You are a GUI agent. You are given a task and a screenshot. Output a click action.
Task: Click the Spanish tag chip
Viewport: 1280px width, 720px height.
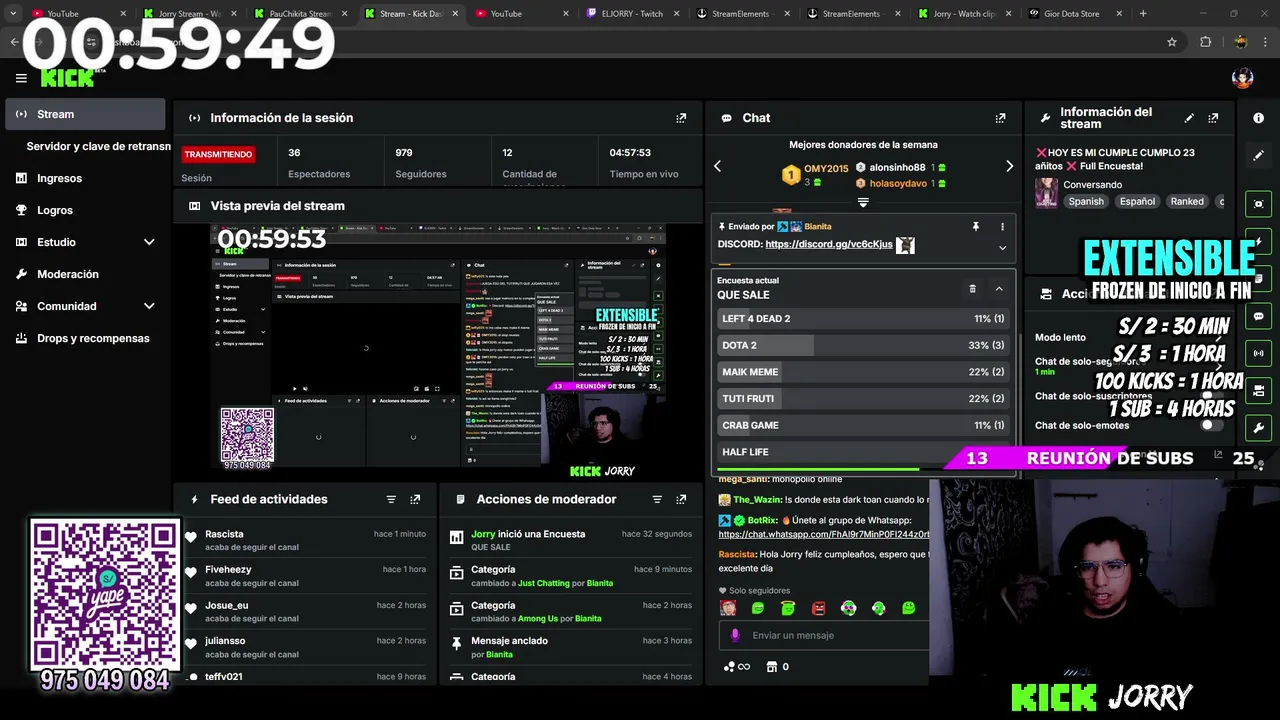click(x=1086, y=201)
